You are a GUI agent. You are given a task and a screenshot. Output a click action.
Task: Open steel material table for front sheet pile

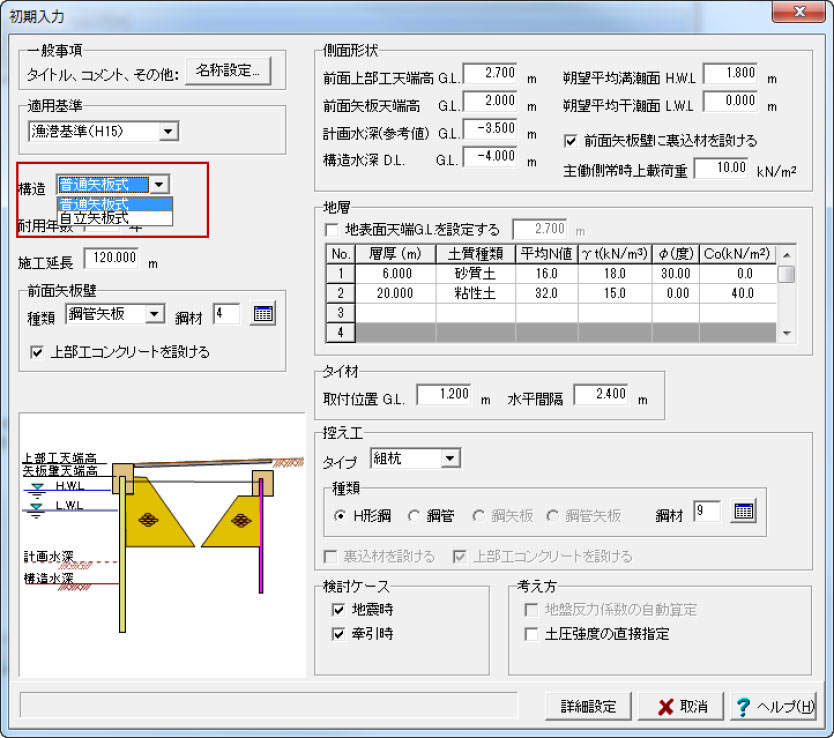pyautogui.click(x=263, y=314)
